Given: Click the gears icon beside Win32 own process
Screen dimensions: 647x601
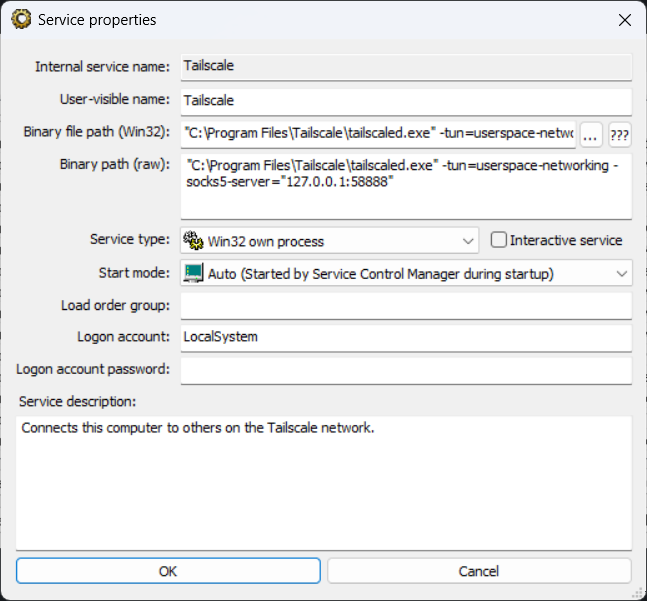Looking at the screenshot, I should coord(193,240).
